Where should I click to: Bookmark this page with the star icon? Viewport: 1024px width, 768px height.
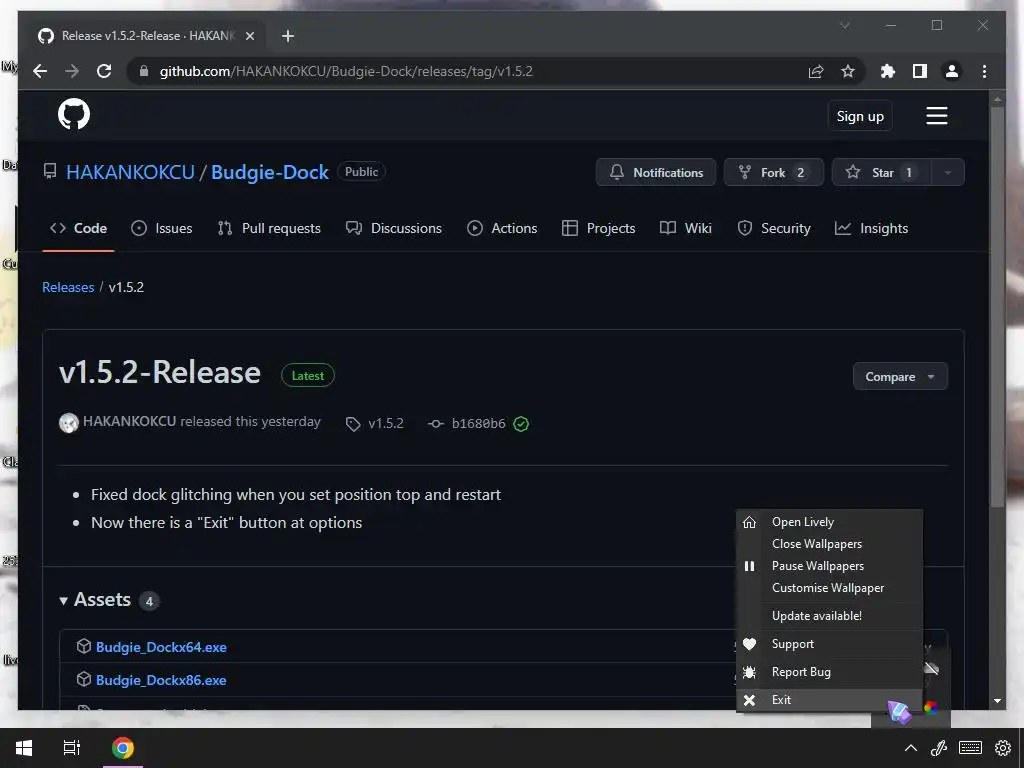(848, 71)
